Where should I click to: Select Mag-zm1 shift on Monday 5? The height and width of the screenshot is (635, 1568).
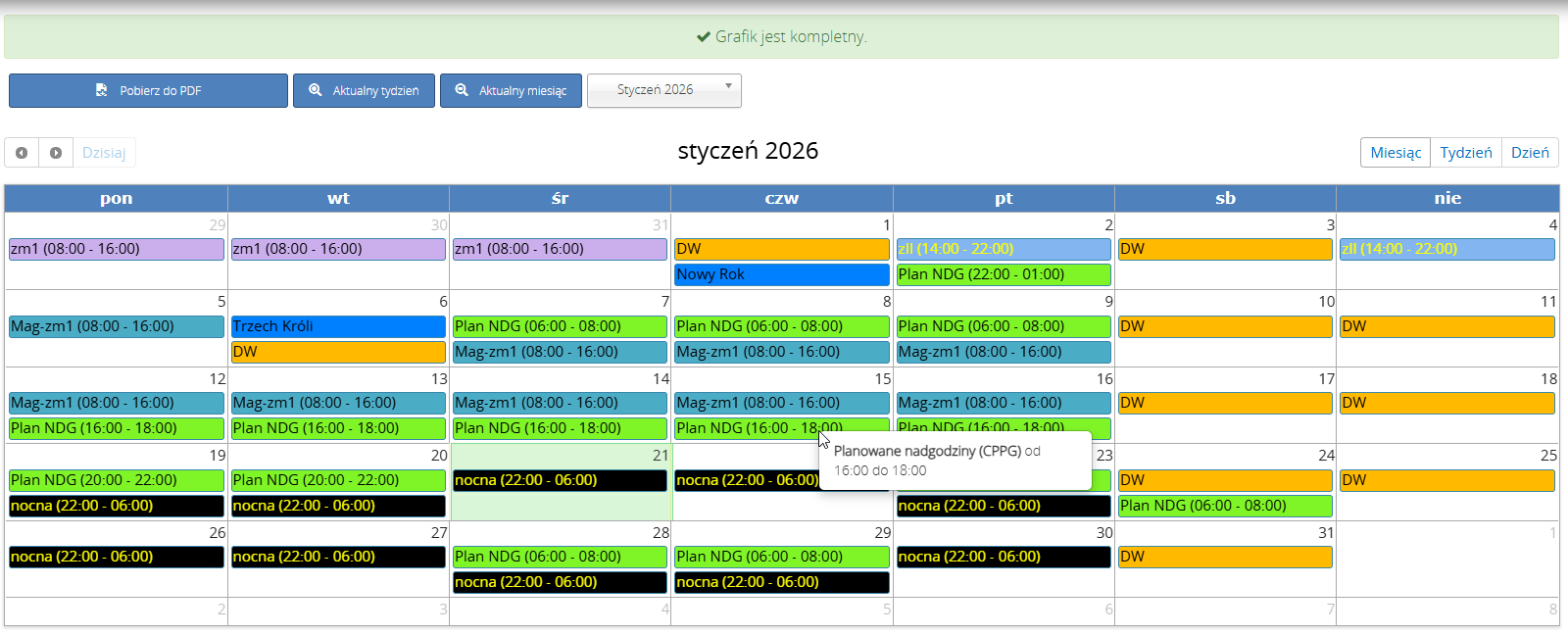pos(116,326)
